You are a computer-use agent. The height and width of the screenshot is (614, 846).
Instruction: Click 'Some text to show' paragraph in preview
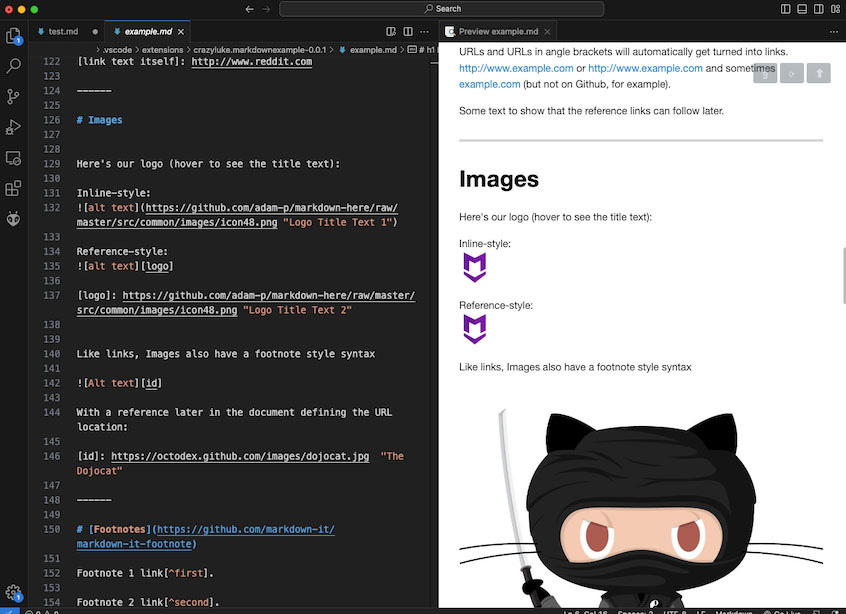pyautogui.click(x=591, y=111)
